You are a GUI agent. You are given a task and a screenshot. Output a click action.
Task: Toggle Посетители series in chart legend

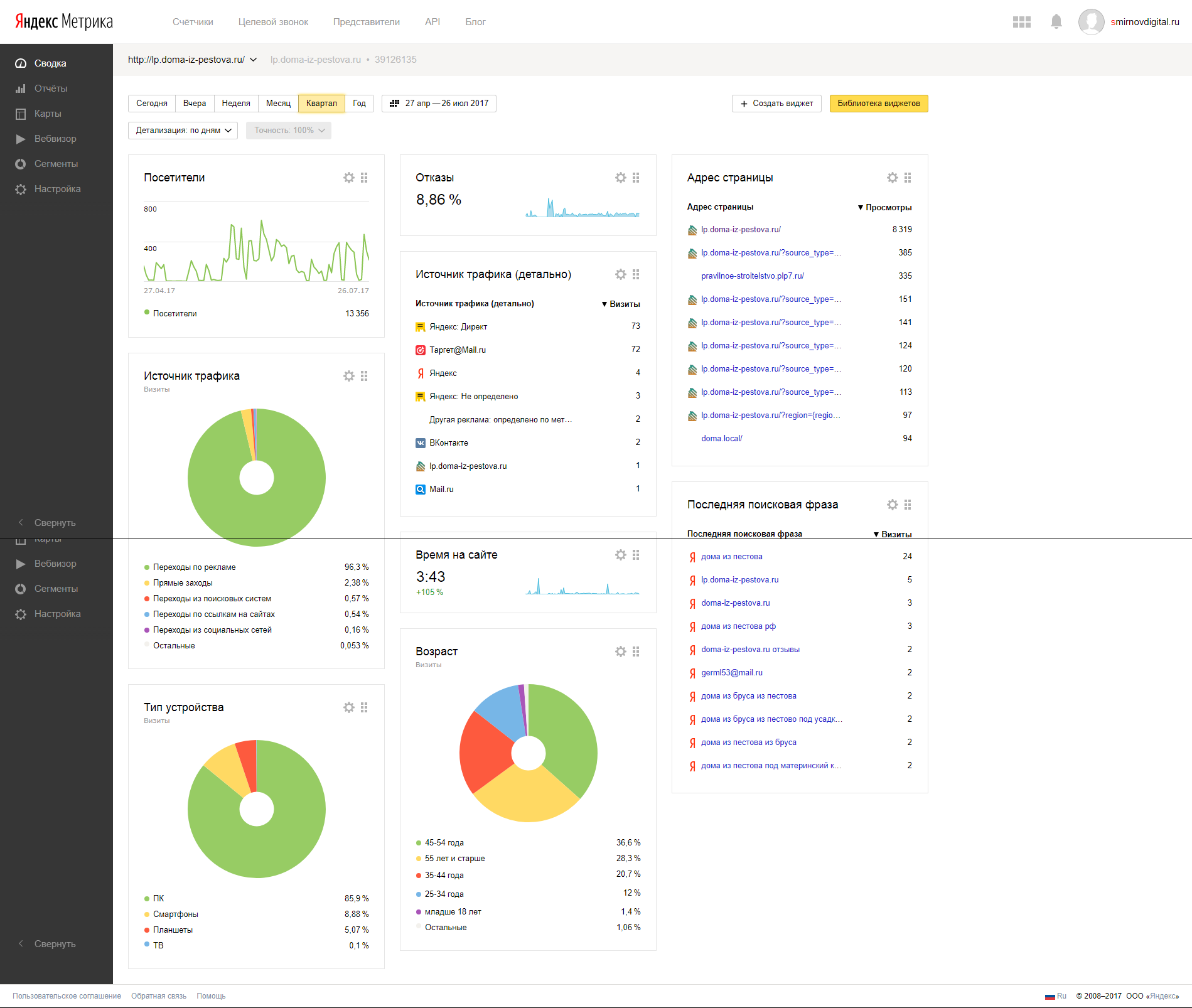171,313
